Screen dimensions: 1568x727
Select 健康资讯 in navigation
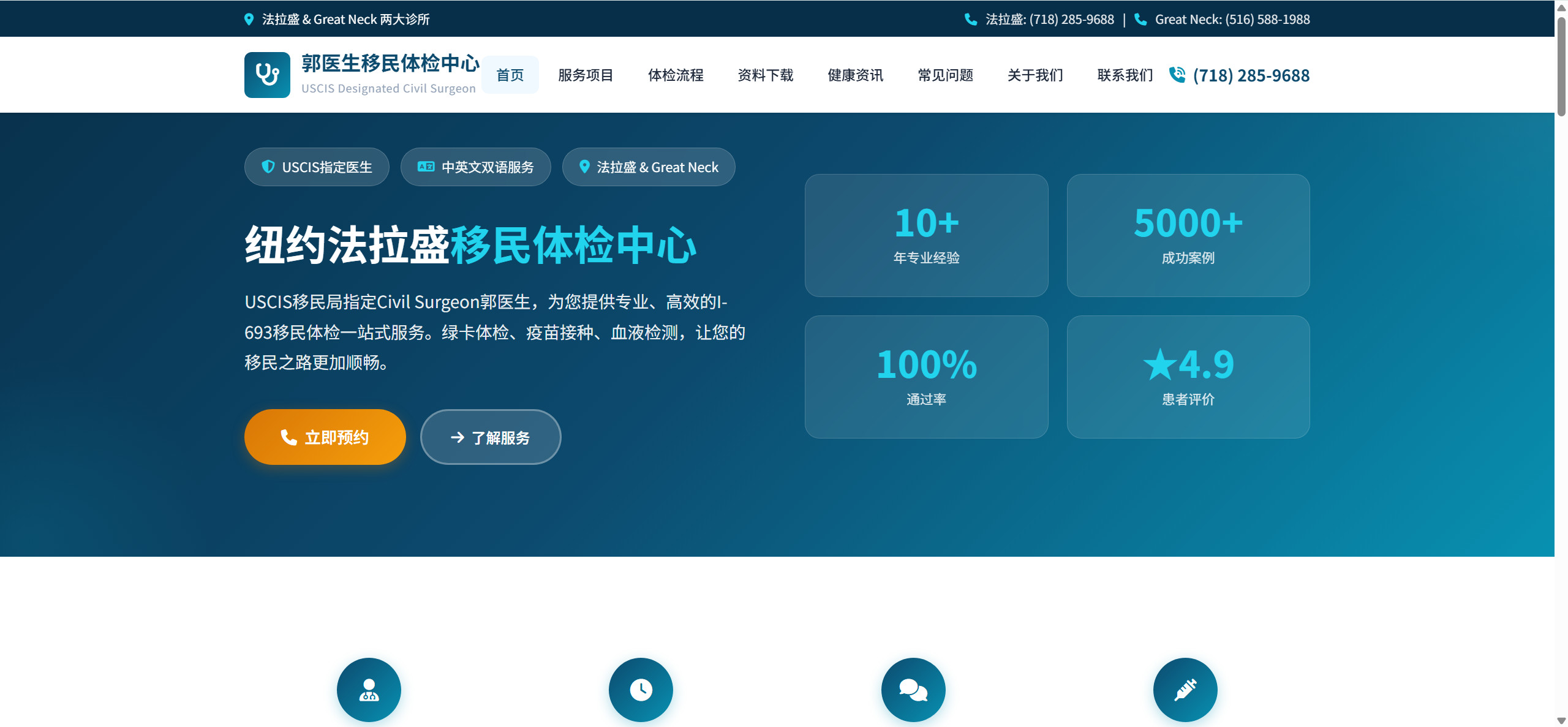point(856,75)
